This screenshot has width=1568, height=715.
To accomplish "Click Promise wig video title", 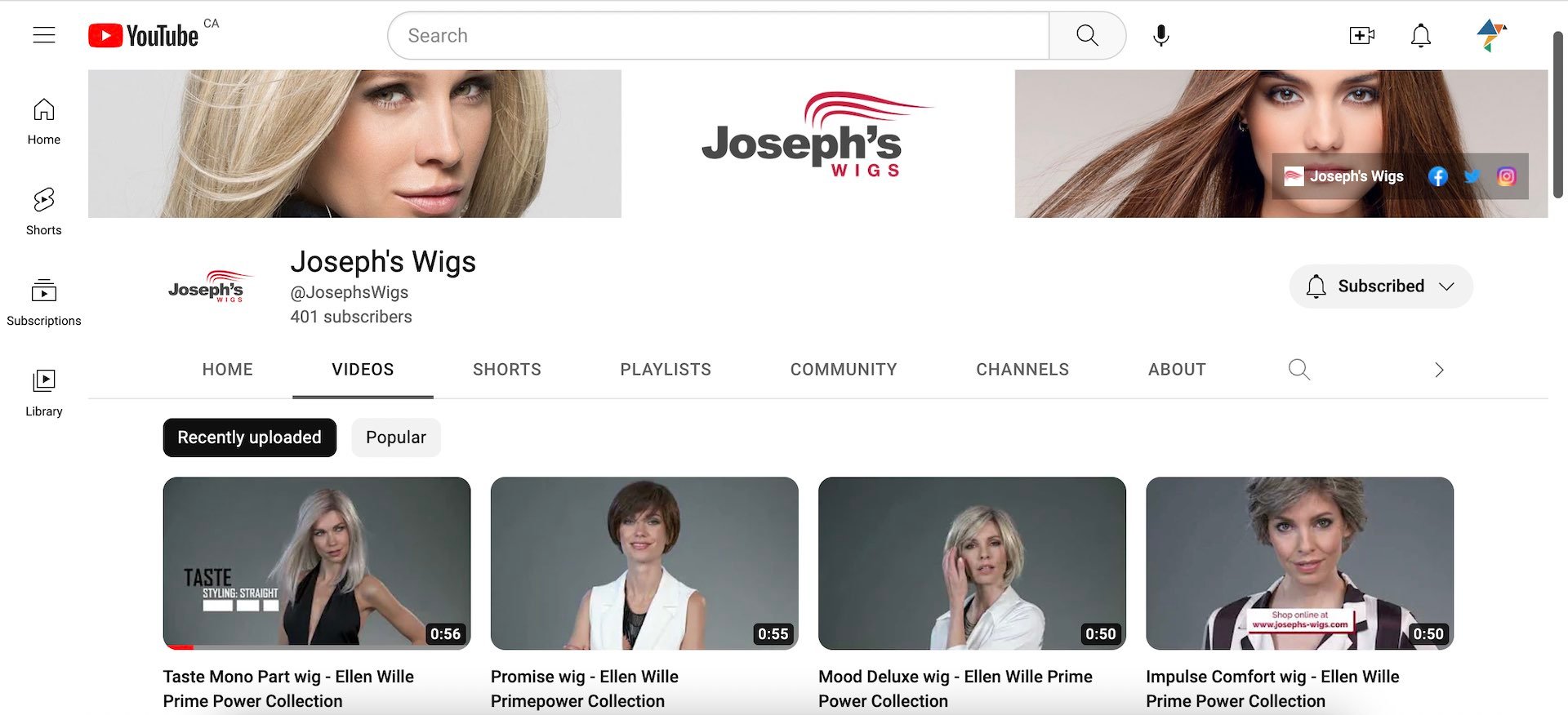I will 585,689.
